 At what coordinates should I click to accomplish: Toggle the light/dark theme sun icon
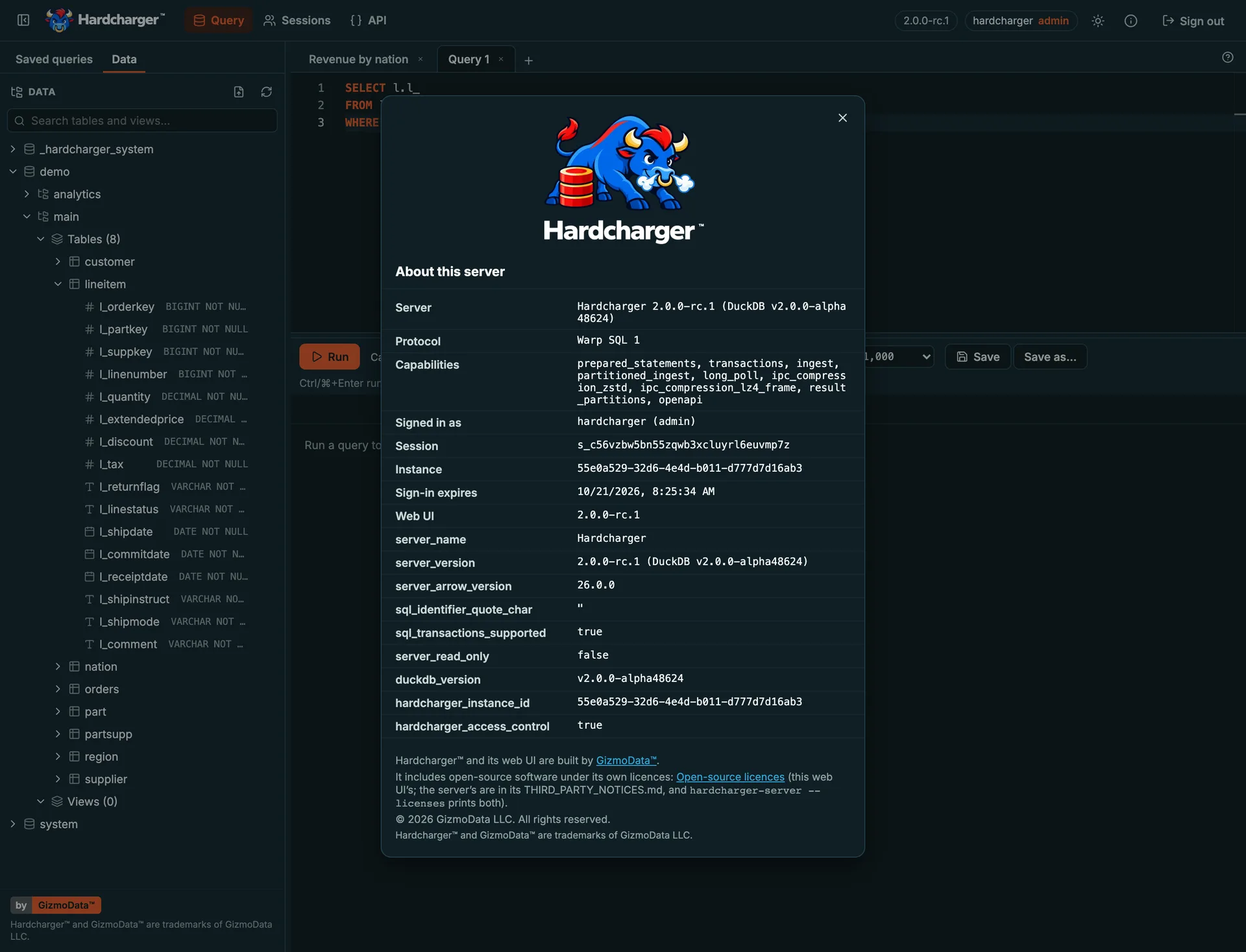click(1097, 21)
